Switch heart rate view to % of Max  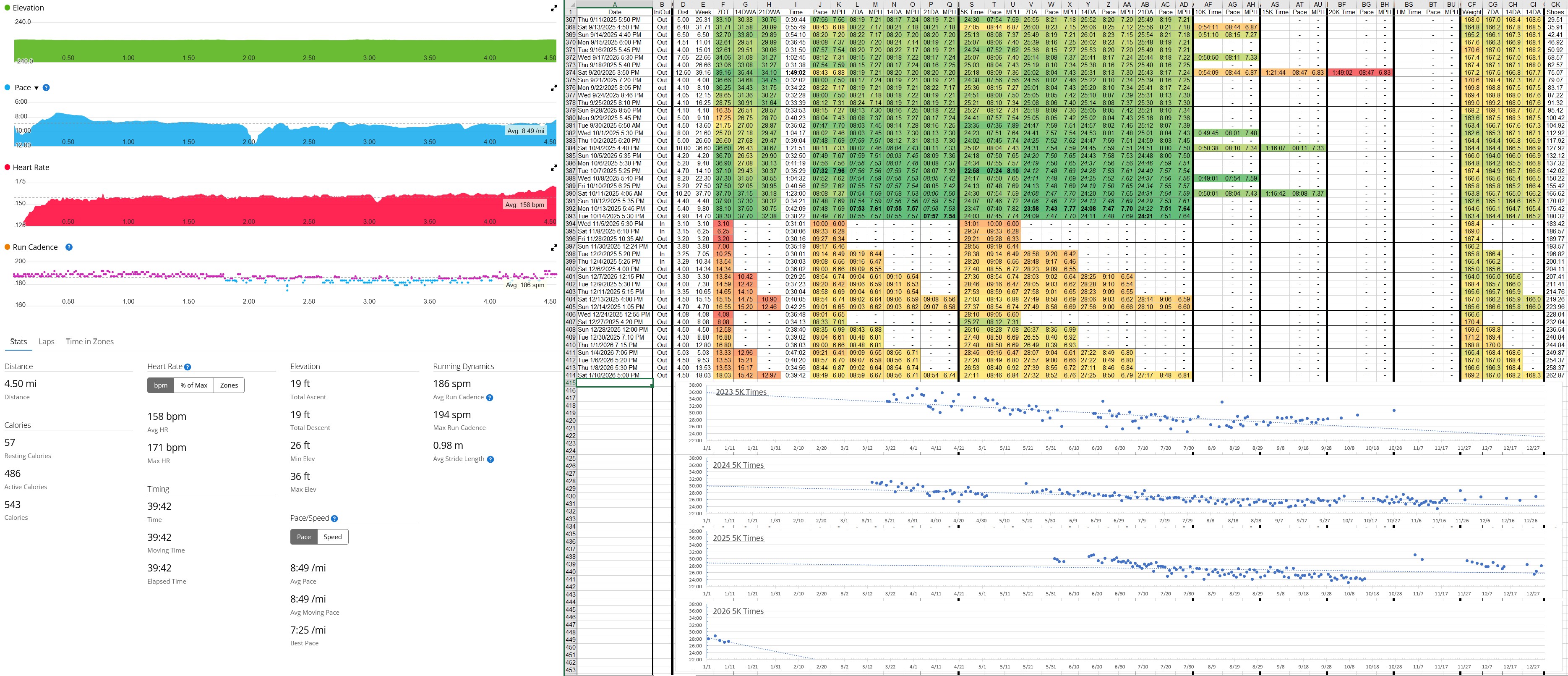tap(193, 385)
